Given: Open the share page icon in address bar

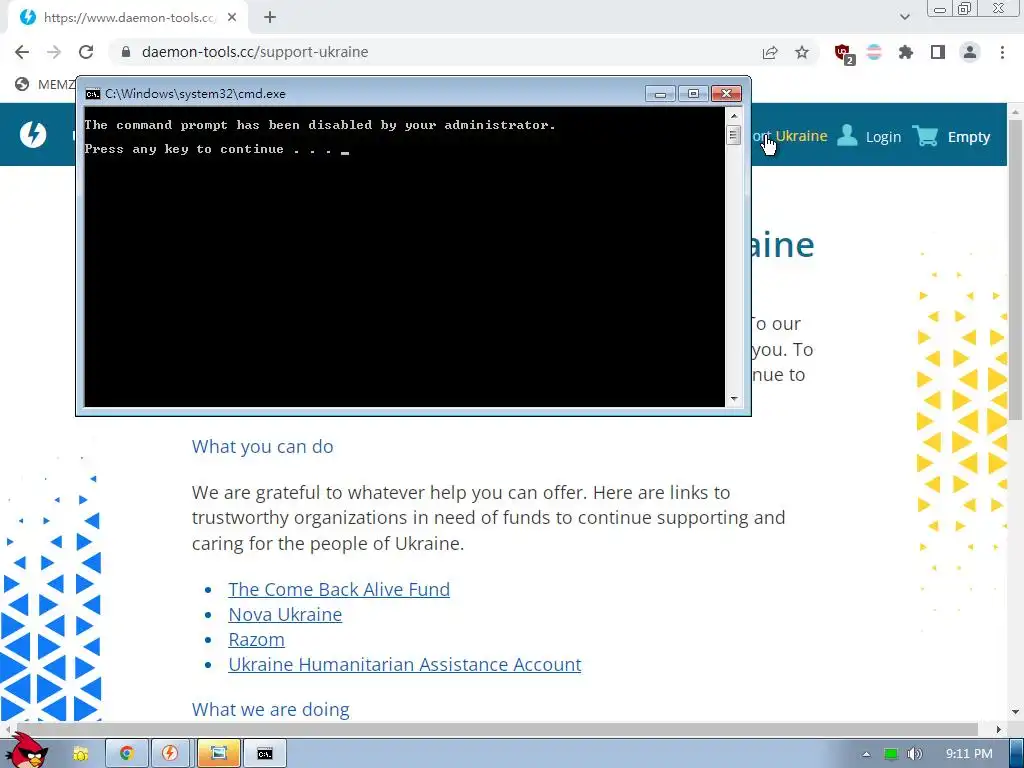Looking at the screenshot, I should [770, 52].
